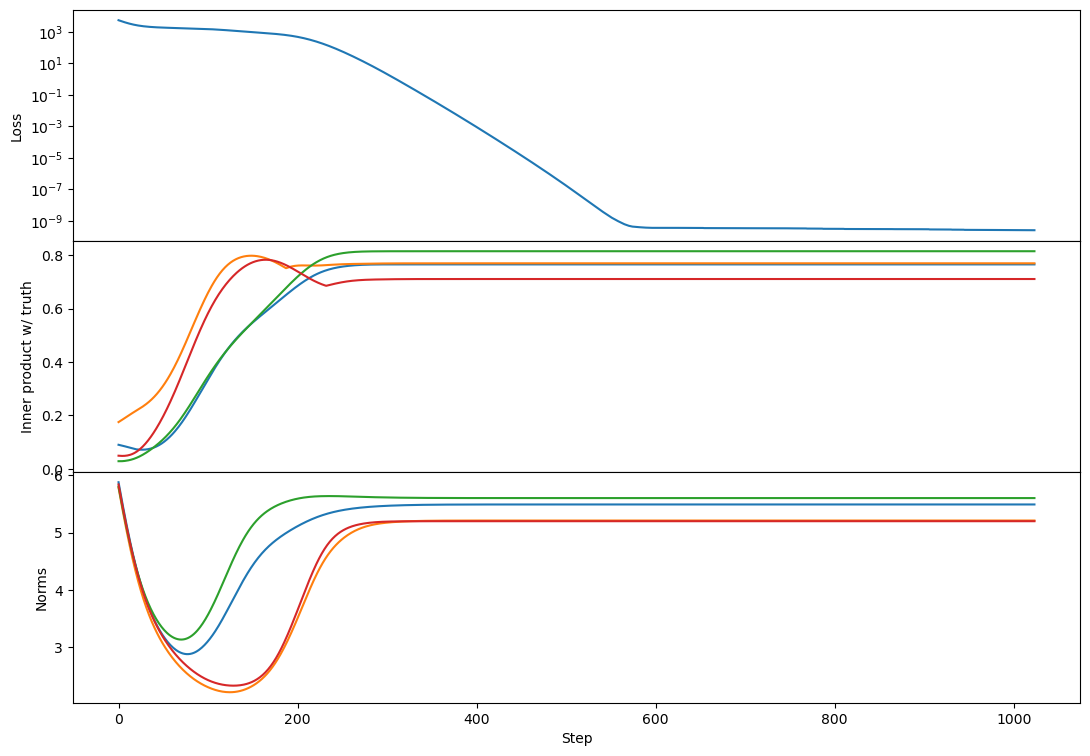The height and width of the screenshot is (756, 1090).
Task: Select the x-axis tick label 800
Action: 834,717
